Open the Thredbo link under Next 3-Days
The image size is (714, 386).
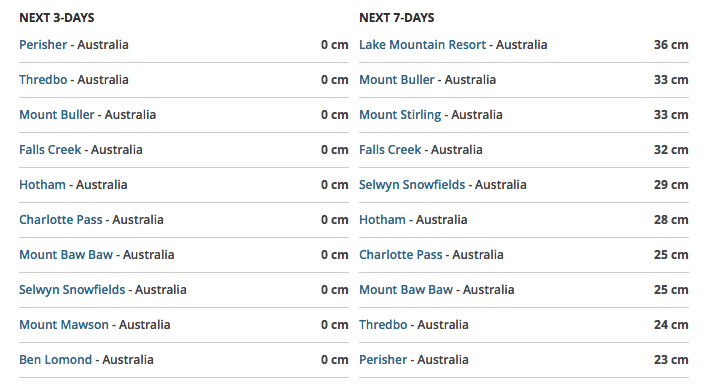click(43, 80)
